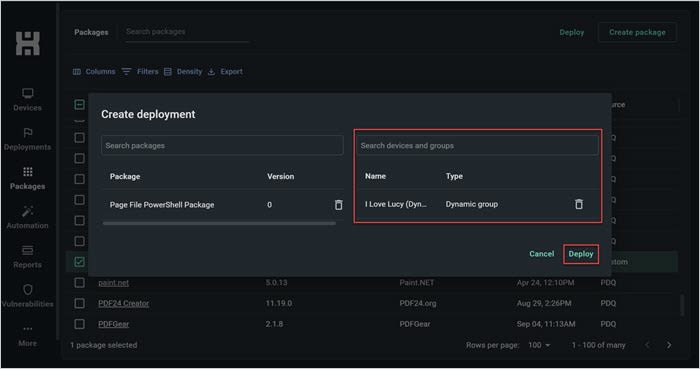The height and width of the screenshot is (369, 700).
Task: Uncheck the selected package row checkbox
Action: pyautogui.click(x=79, y=262)
